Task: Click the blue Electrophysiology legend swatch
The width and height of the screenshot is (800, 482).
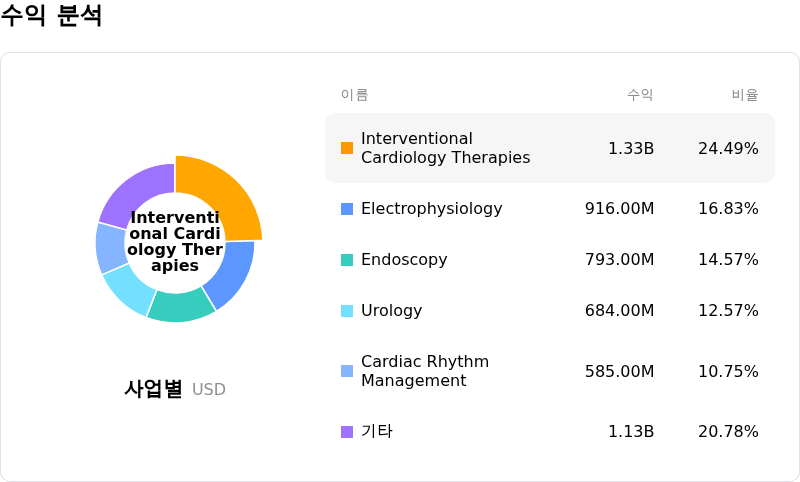Action: click(x=347, y=209)
